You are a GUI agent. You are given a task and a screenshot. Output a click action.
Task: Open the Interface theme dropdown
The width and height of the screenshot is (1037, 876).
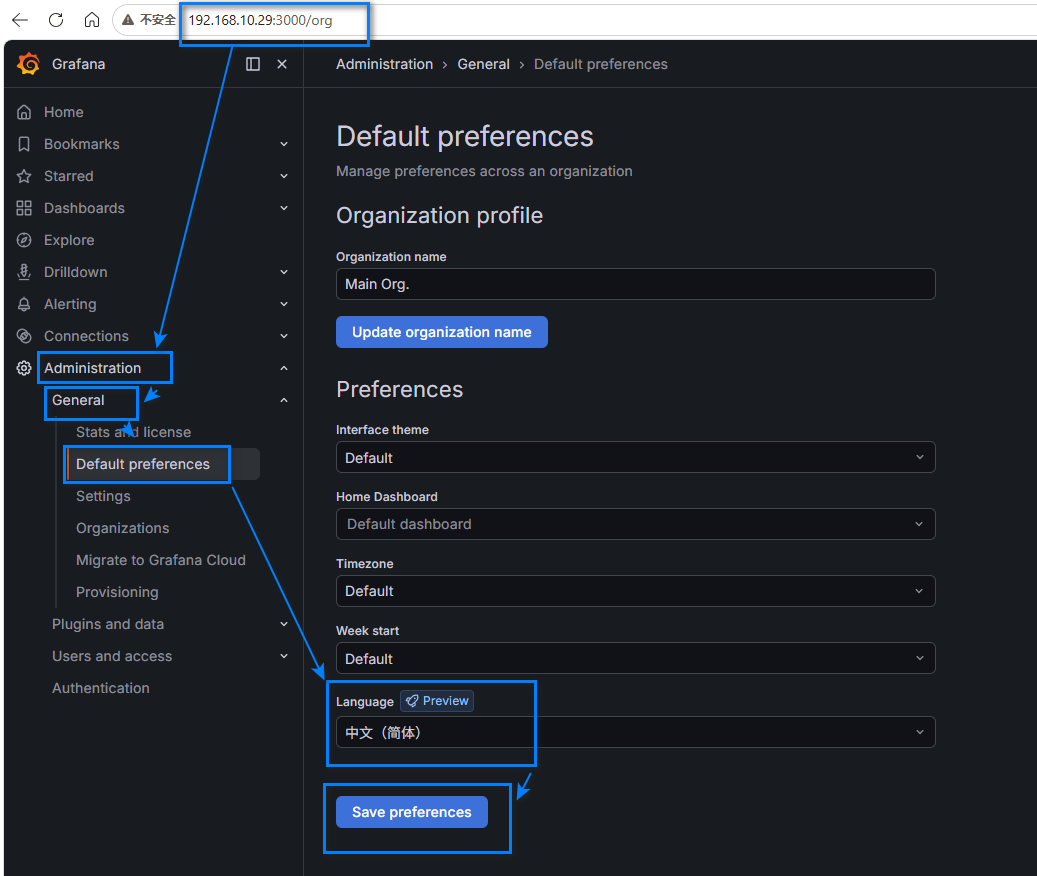point(636,458)
